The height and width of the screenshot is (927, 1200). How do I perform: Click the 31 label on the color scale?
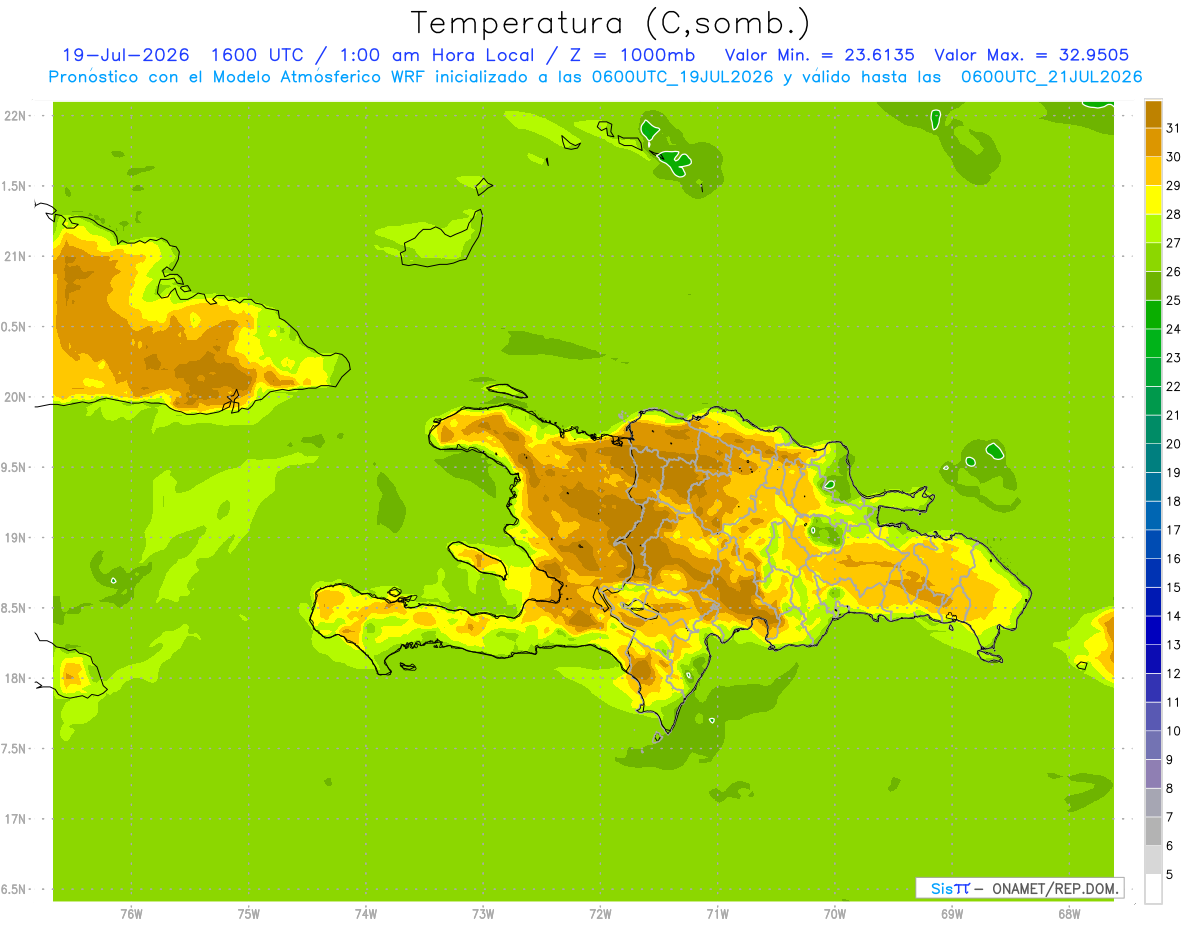1173,128
